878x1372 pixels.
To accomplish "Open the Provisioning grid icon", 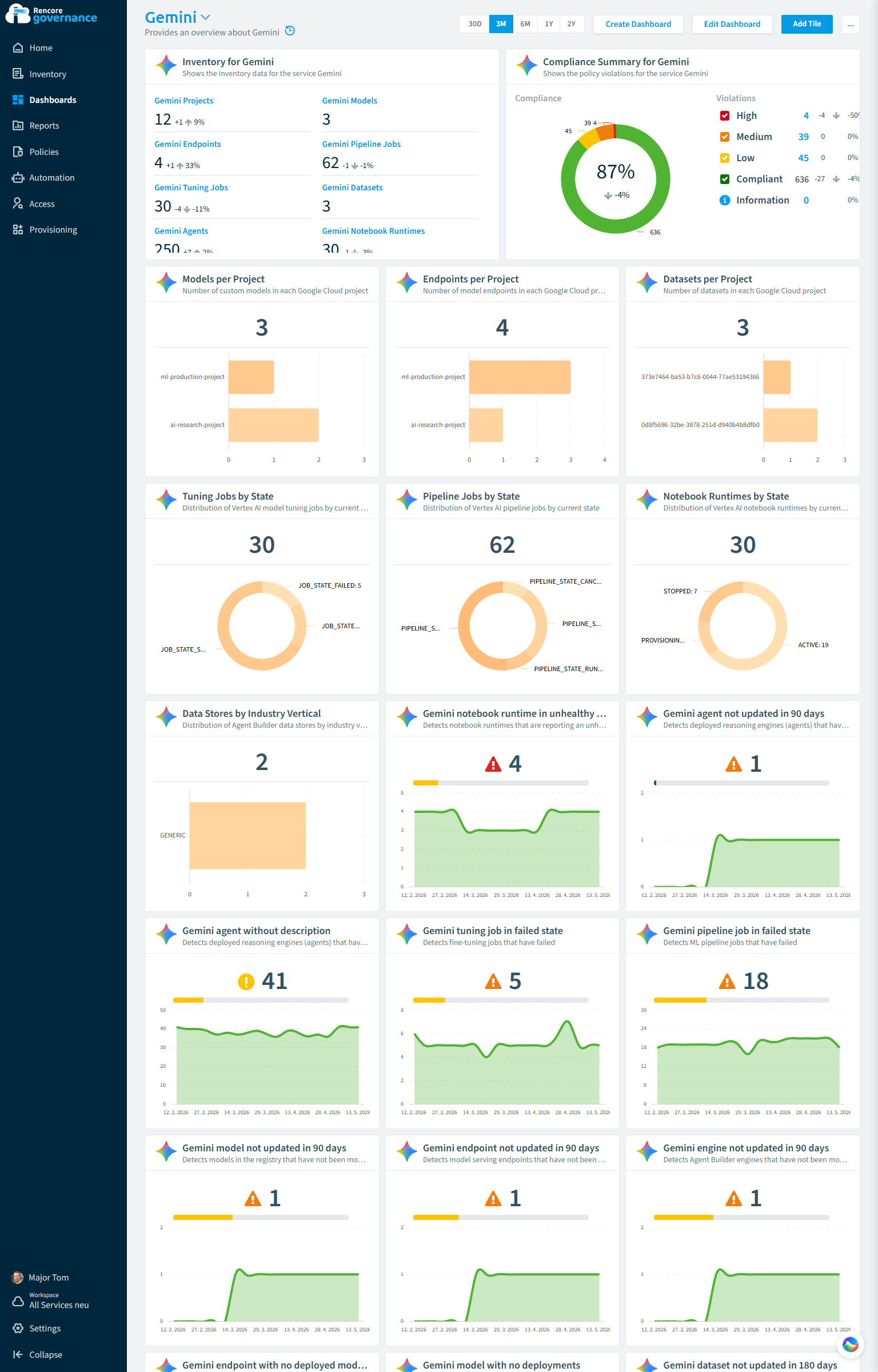I will point(18,229).
